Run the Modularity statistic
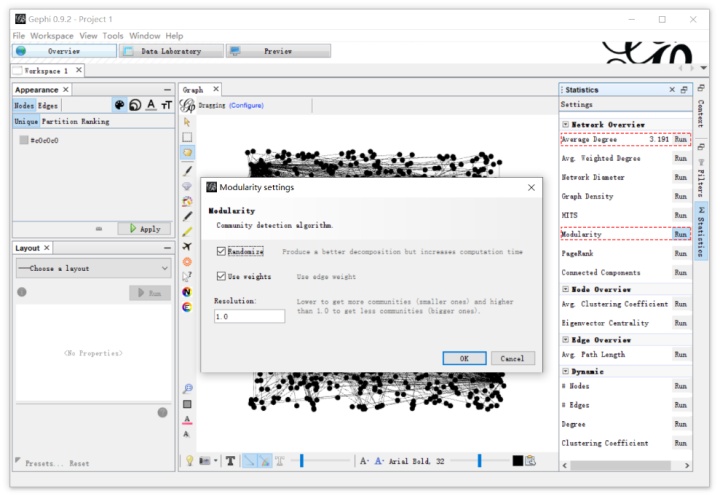 click(x=681, y=234)
